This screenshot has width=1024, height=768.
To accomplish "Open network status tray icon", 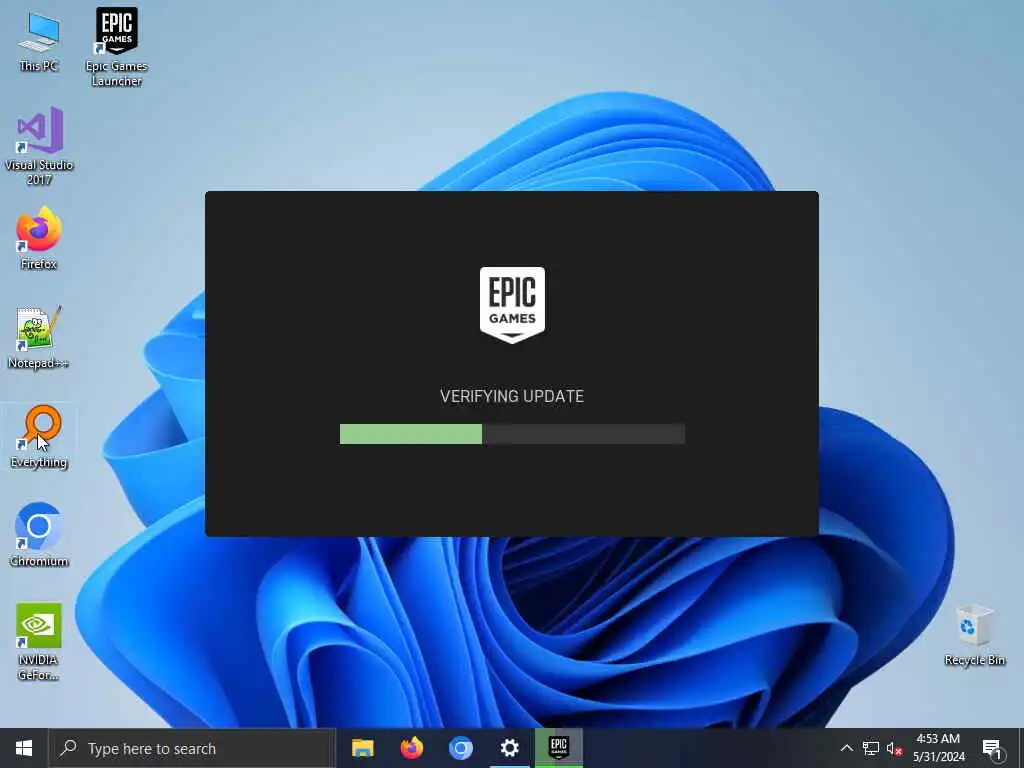I will click(871, 748).
